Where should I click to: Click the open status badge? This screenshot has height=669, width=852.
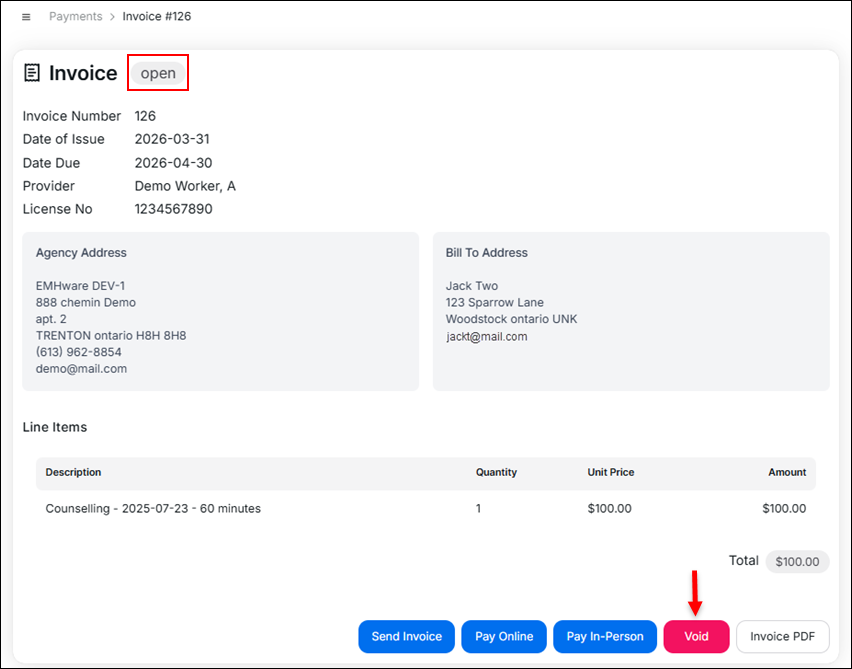tap(158, 73)
